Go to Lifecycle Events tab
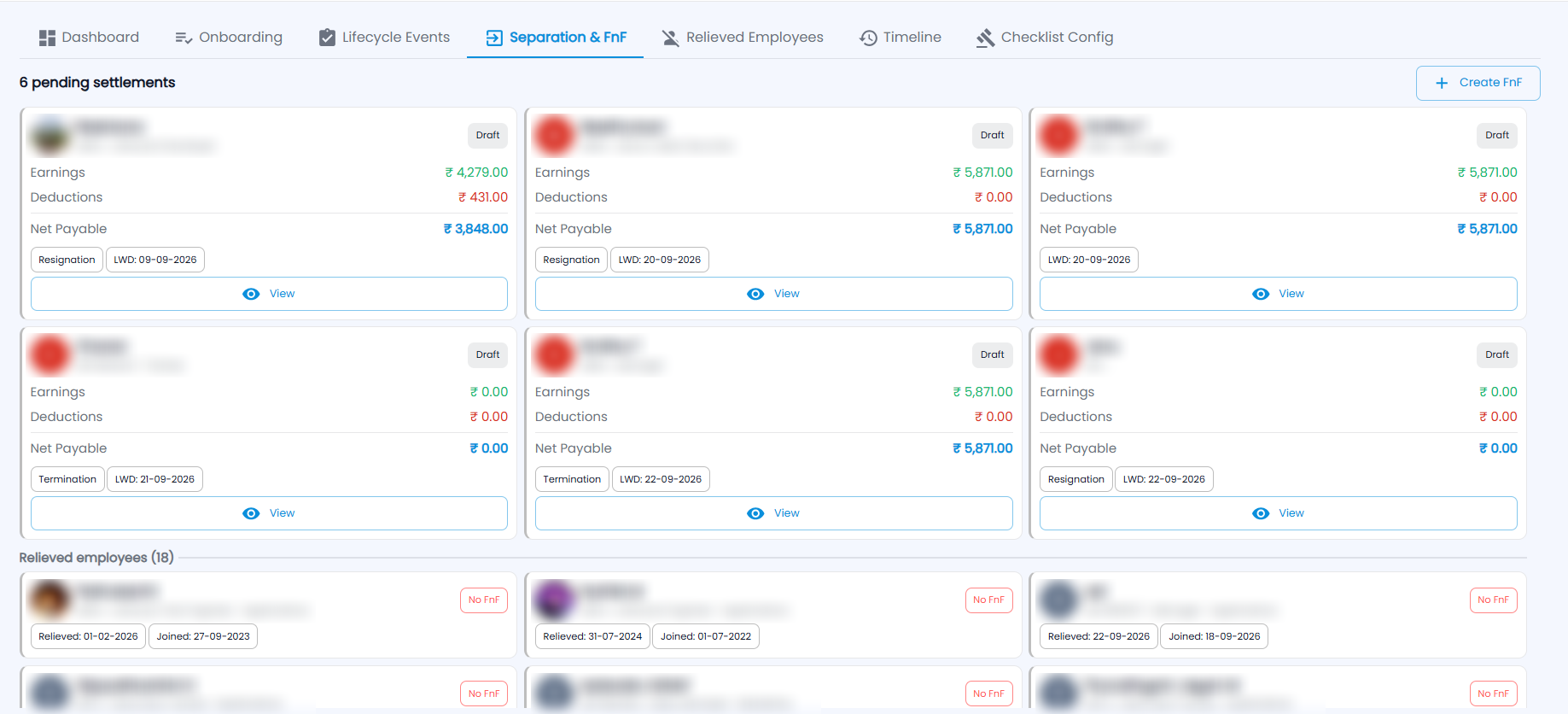 click(384, 38)
